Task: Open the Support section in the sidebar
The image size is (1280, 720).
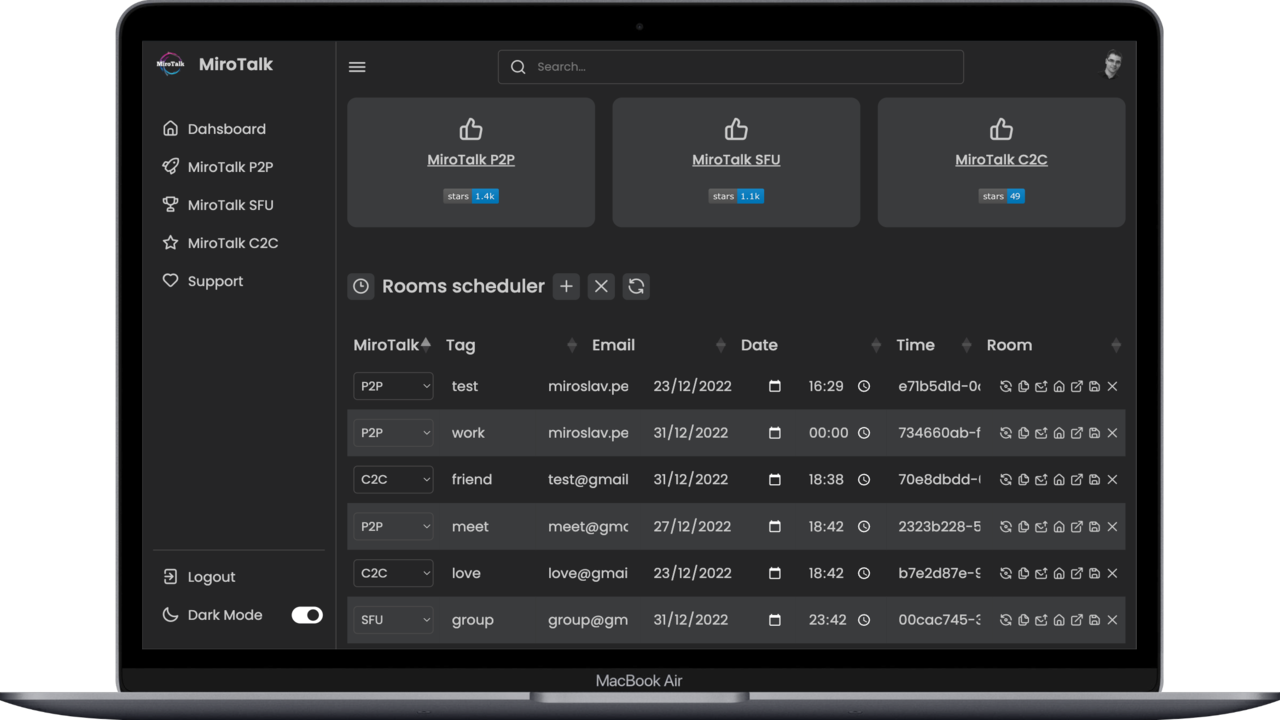Action: [x=215, y=281]
